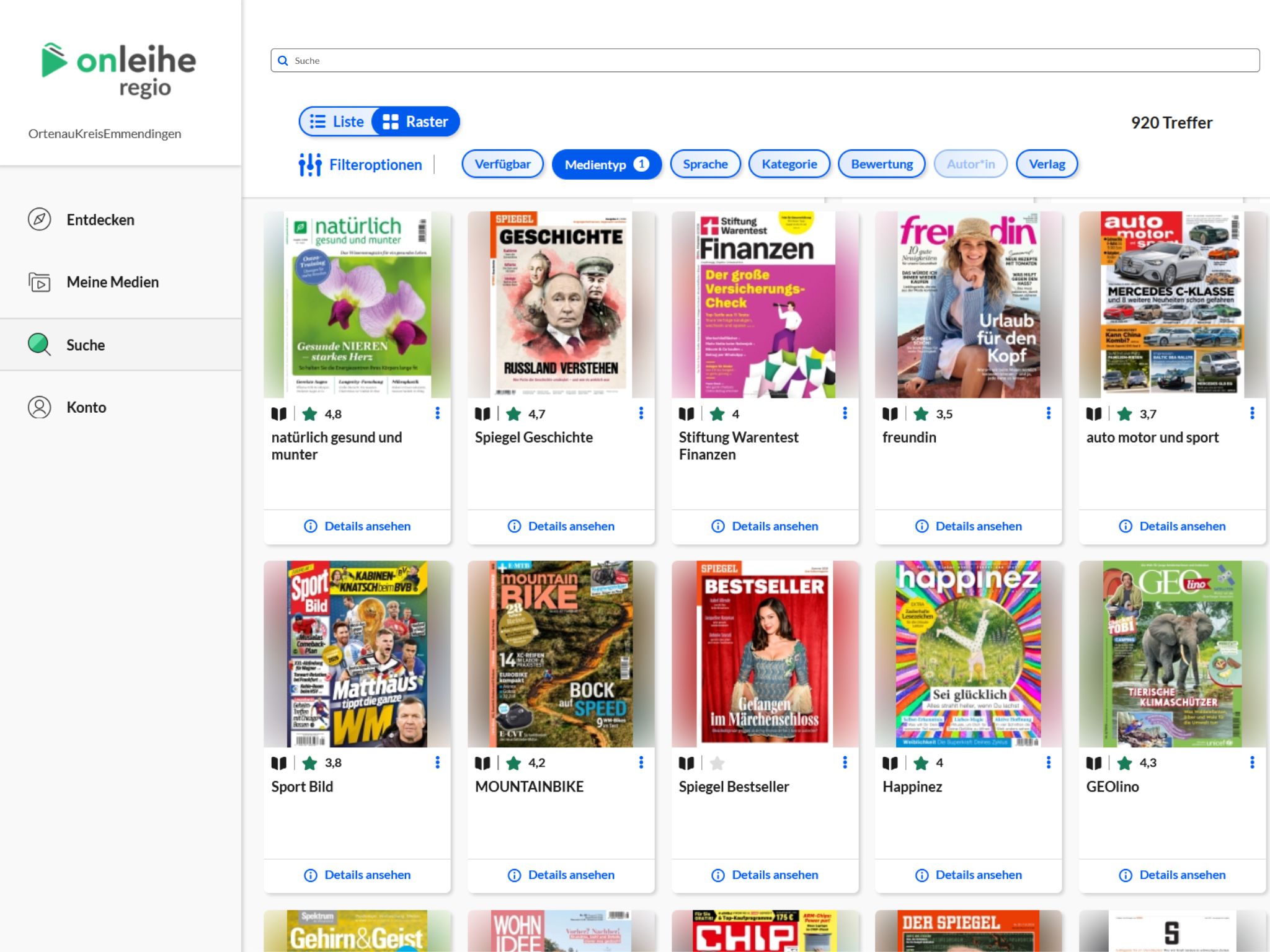This screenshot has height=952, width=1270.
Task: View details of natürlich gesund und munter
Action: click(357, 526)
